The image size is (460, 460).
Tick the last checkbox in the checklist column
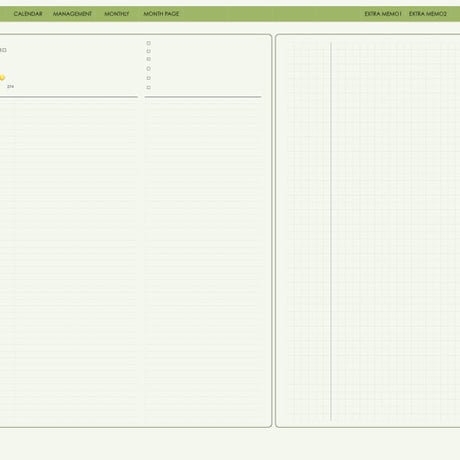(149, 87)
